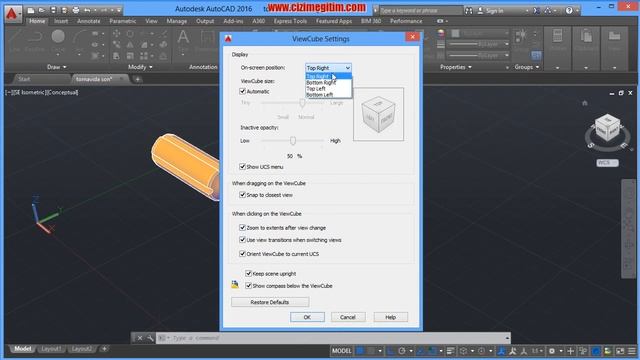
Task: Click the ViewCube preview thumbnail in dialog
Action: click(378, 114)
